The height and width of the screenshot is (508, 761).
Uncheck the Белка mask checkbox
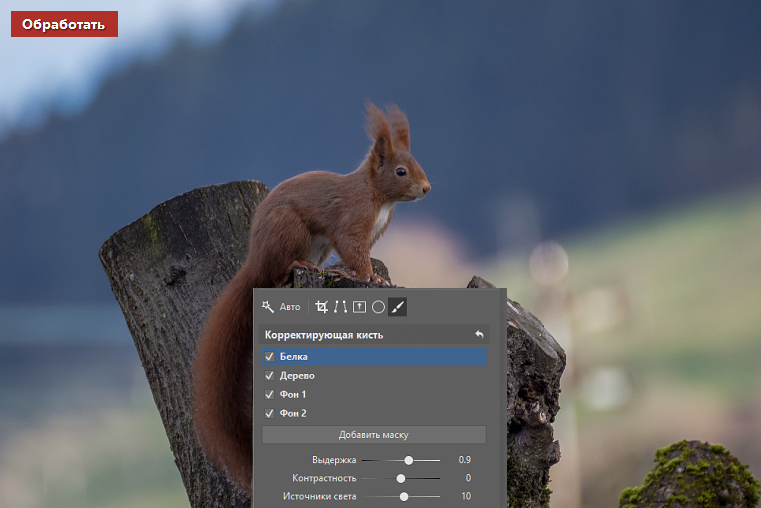click(269, 357)
